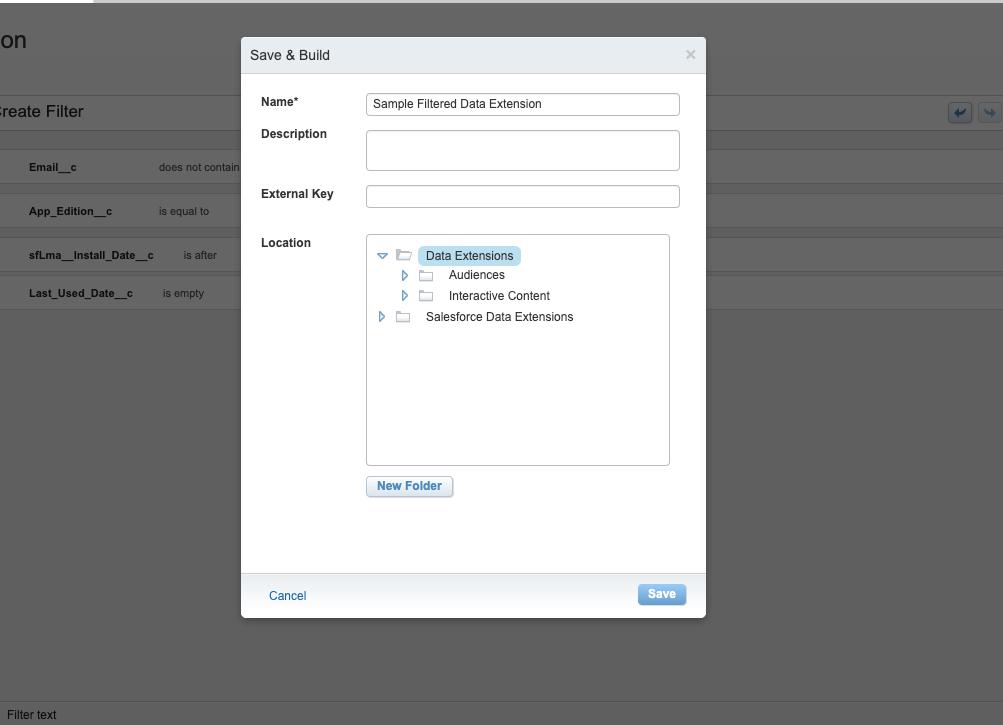1003x725 pixels.
Task: Click the External Key field
Action: point(522,196)
